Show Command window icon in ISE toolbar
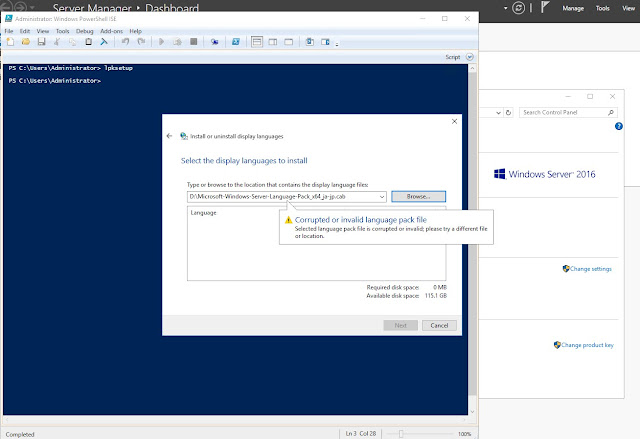Image resolution: width=640 pixels, height=439 pixels. [x=310, y=42]
